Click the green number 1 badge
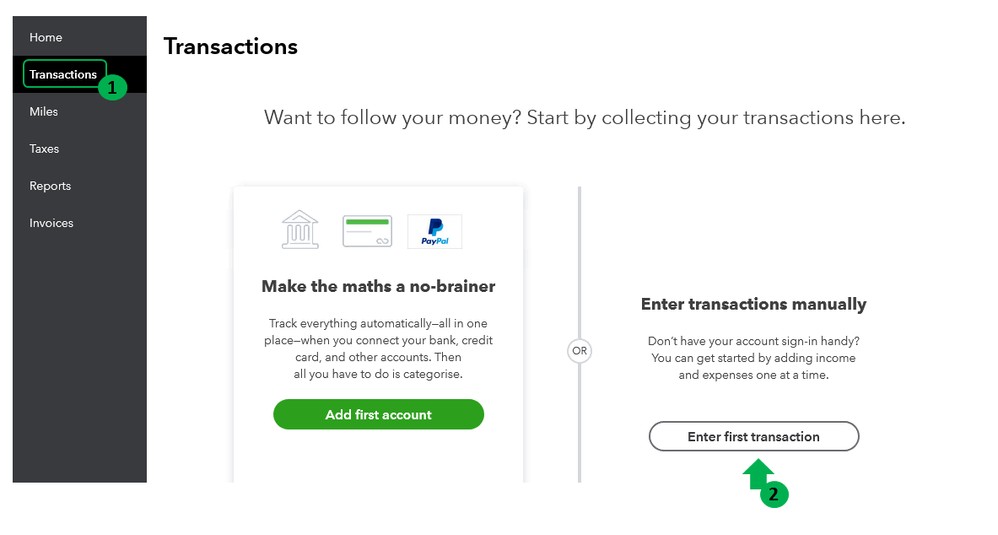998x535 pixels. pos(112,88)
